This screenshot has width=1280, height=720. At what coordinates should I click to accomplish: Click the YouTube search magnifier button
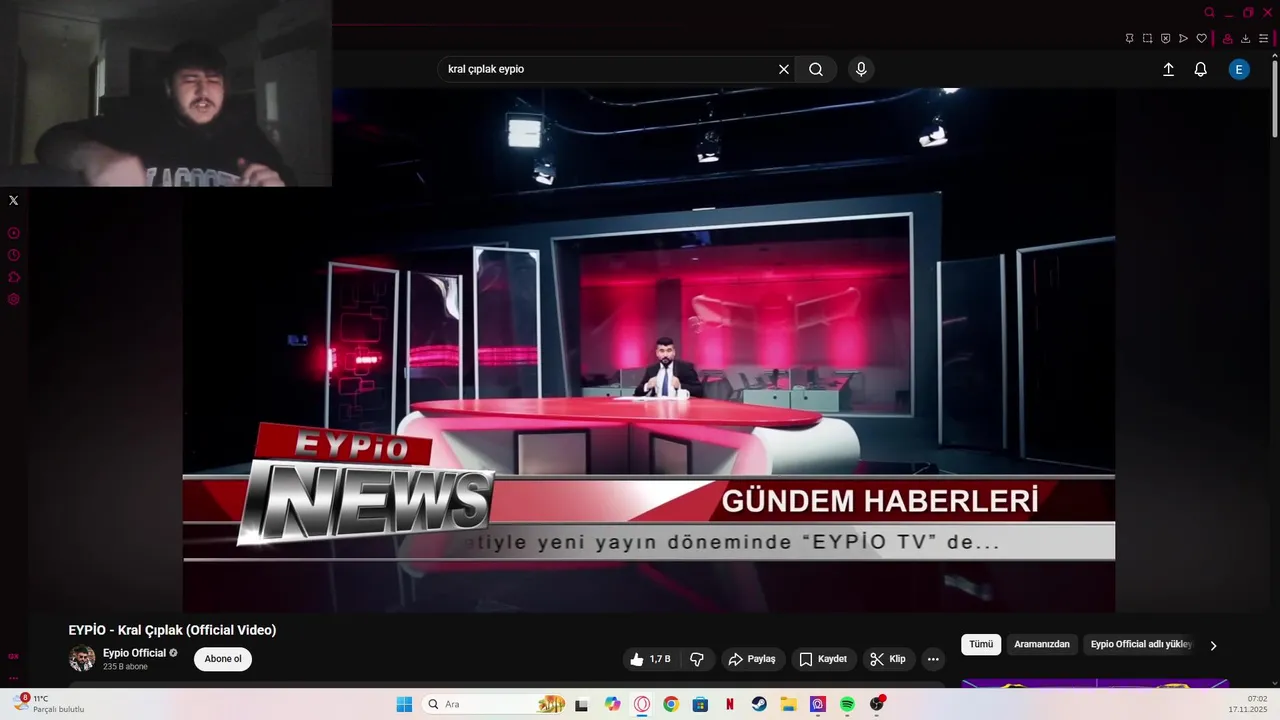[x=816, y=69]
